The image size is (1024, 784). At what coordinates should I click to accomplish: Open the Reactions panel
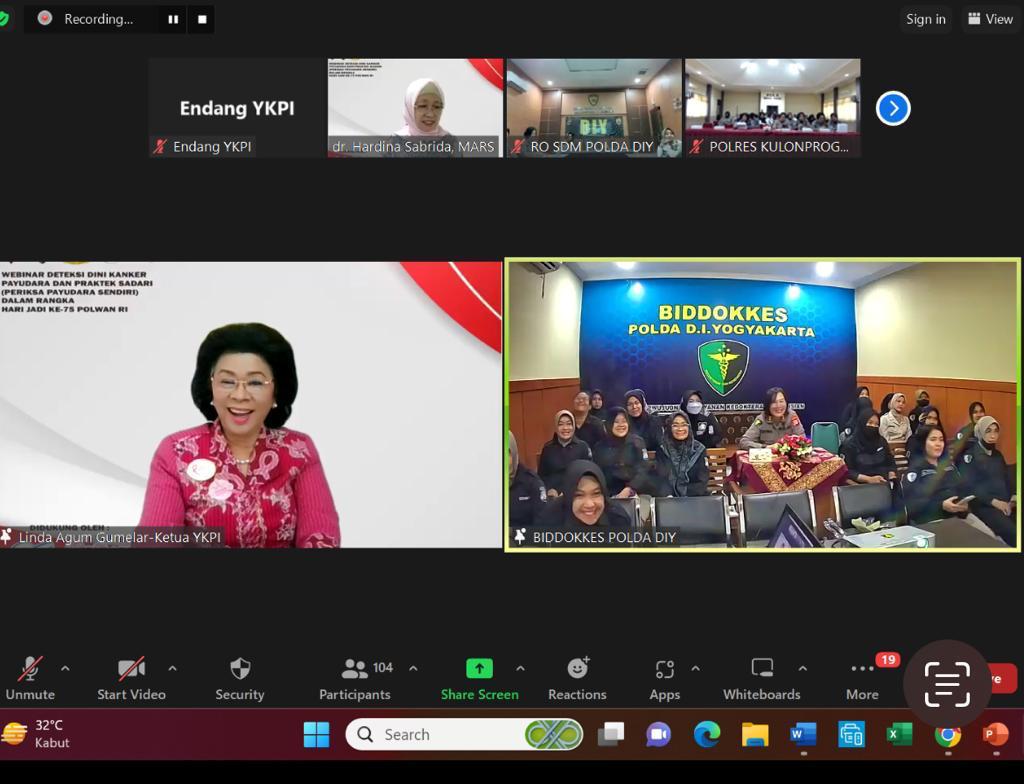pyautogui.click(x=577, y=677)
